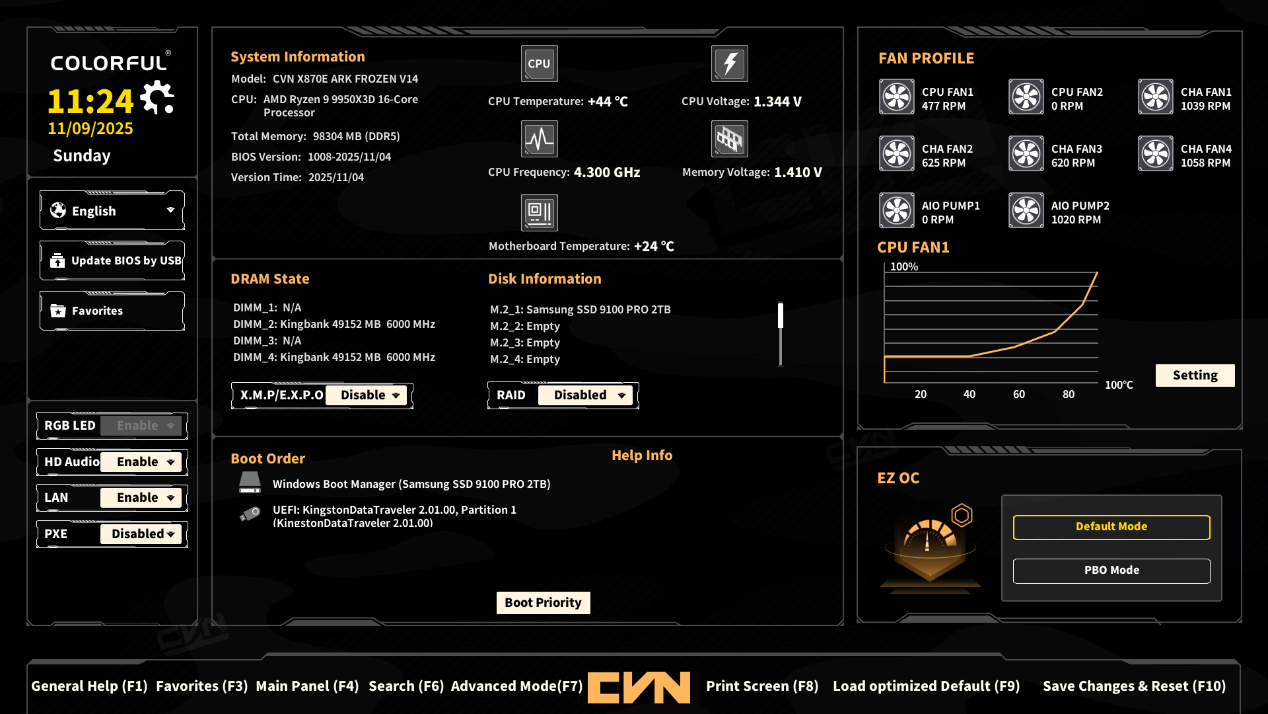Image resolution: width=1268 pixels, height=714 pixels.
Task: Select the CHA FAN2 fan icon
Action: pyautogui.click(x=897, y=154)
